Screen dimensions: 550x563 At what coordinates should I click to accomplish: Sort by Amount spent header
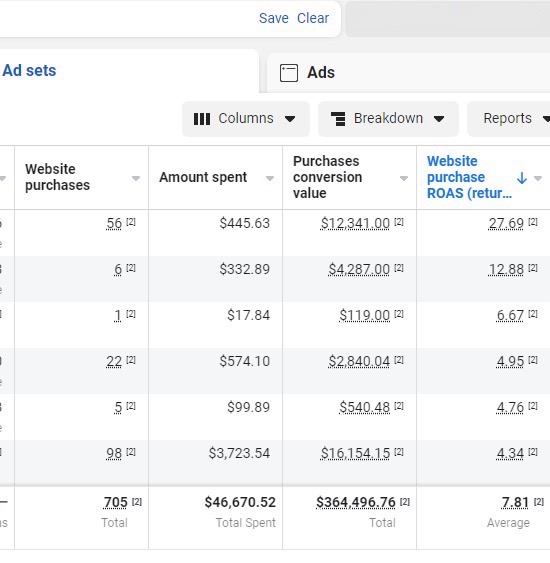pos(203,177)
